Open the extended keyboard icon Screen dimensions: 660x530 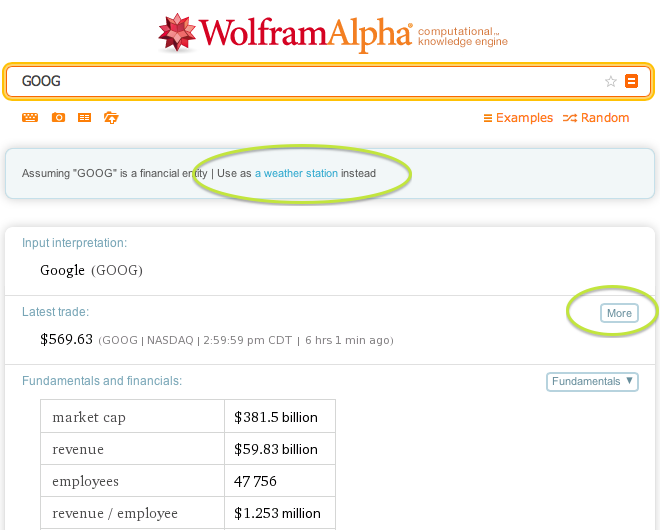coord(30,117)
